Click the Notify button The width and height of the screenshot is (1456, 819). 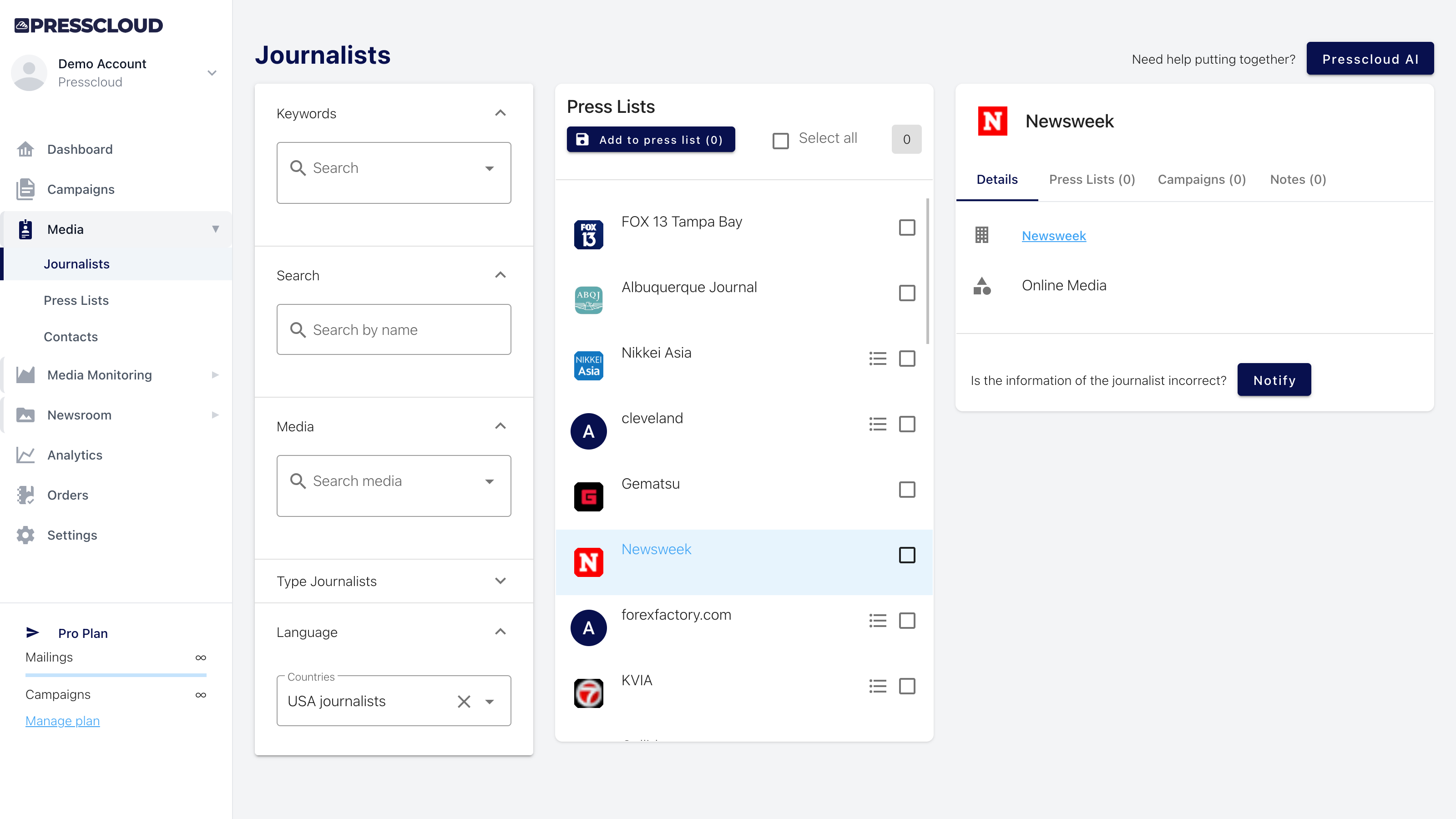click(1274, 380)
